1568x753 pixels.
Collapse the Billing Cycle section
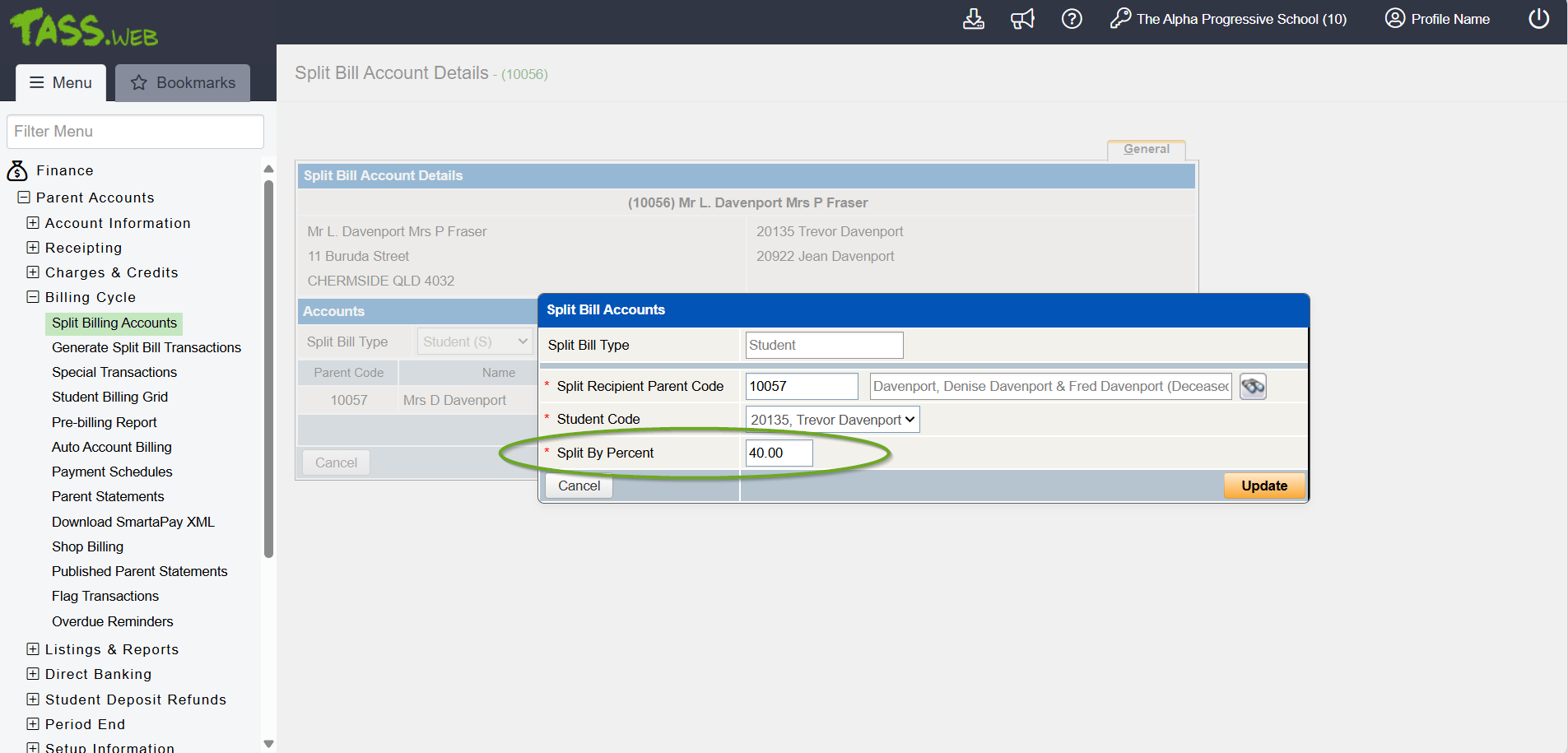tap(33, 297)
